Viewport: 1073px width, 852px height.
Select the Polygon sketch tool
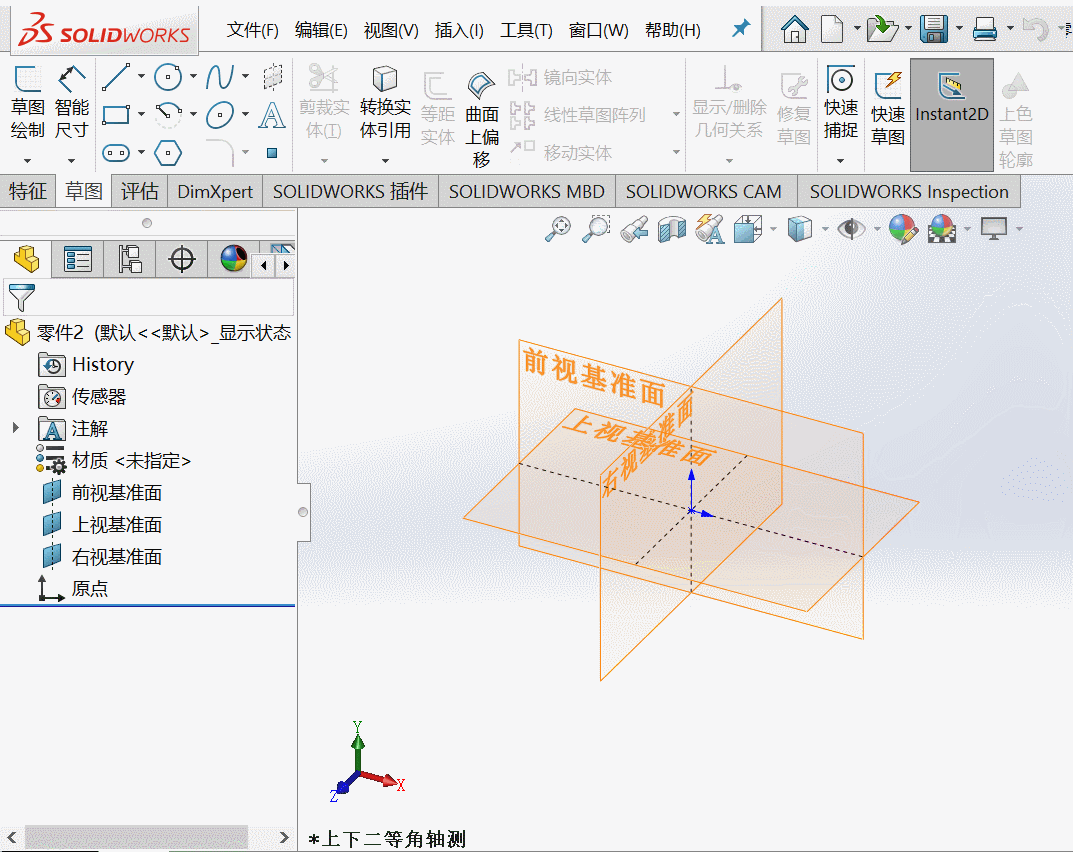pos(168,153)
